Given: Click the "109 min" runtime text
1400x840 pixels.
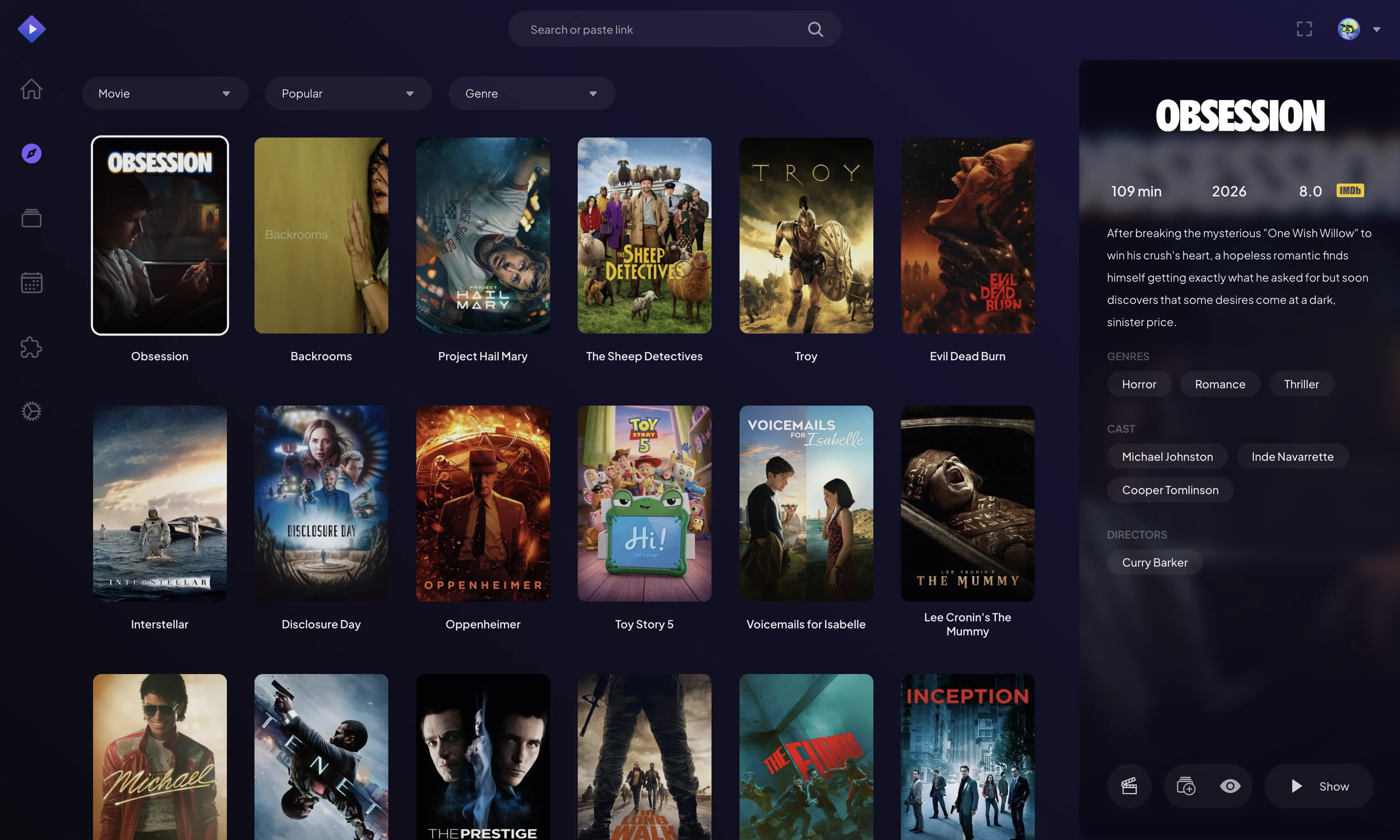Looking at the screenshot, I should 1136,191.
